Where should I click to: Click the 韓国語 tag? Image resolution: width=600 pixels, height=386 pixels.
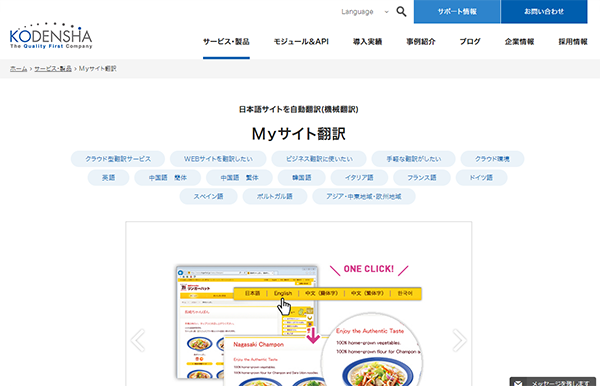(x=302, y=178)
